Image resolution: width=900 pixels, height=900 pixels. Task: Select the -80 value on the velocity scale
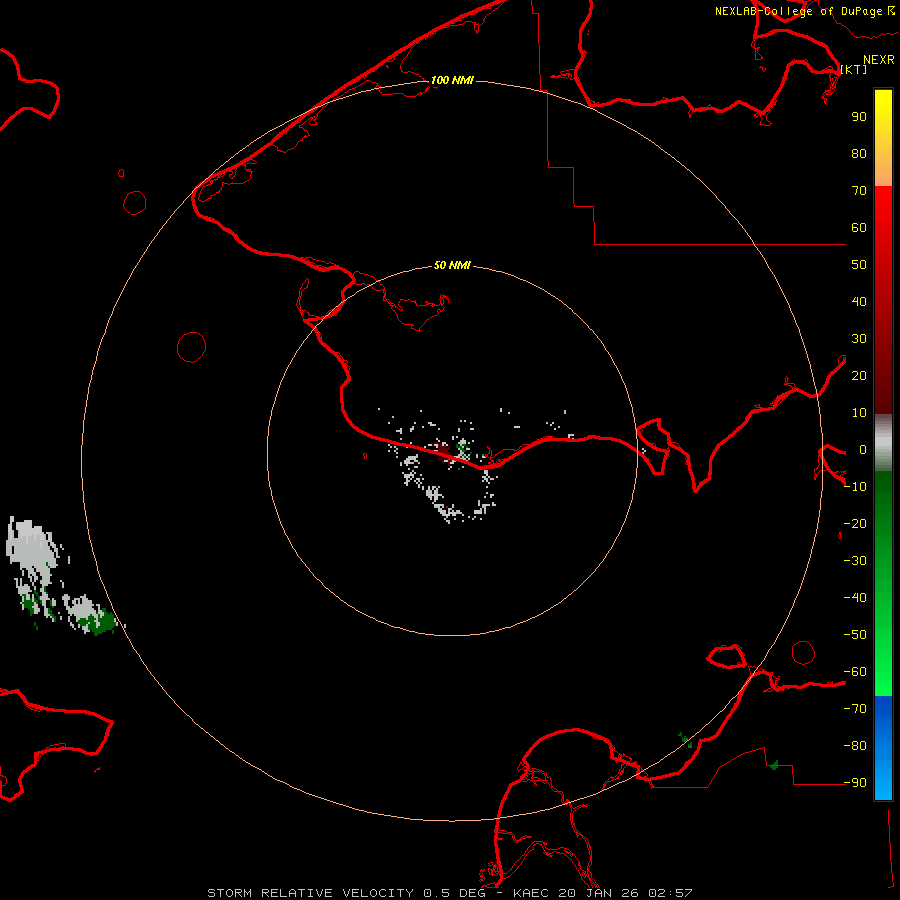click(x=855, y=746)
